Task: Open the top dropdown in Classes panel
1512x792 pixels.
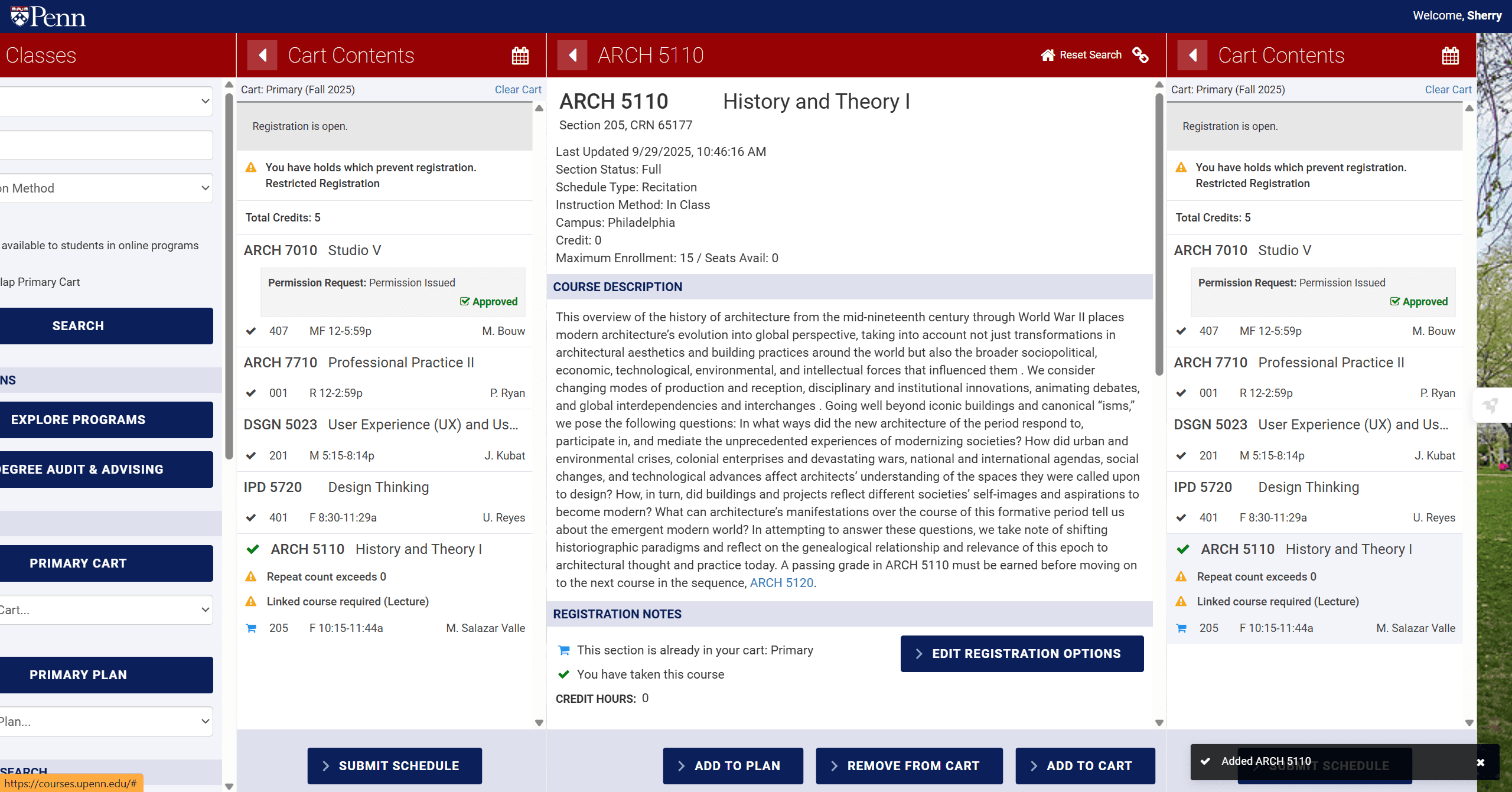Action: [106, 102]
